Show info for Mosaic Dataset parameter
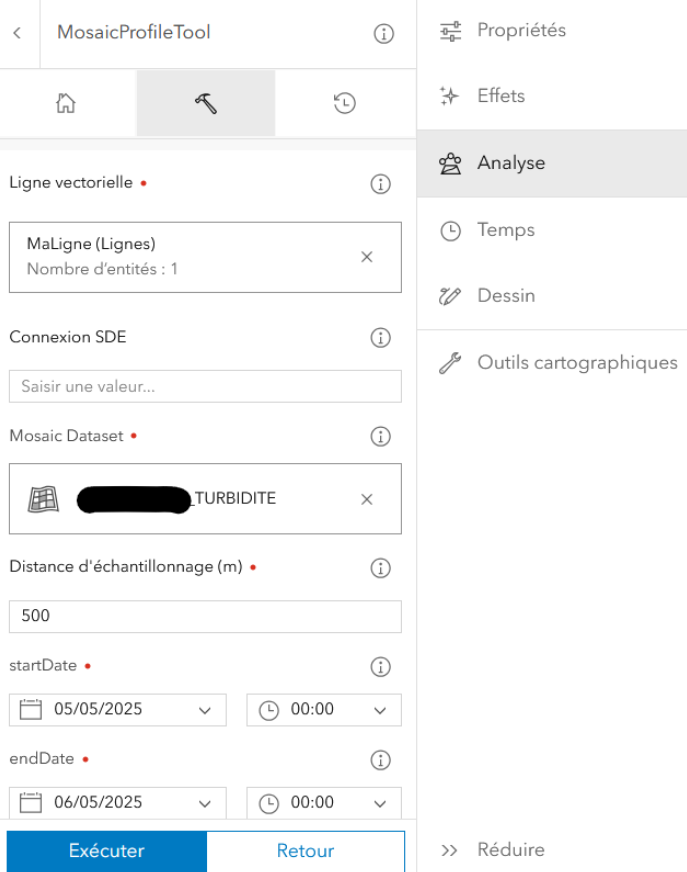Screen dimensions: 687x872 pyautogui.click(x=380, y=436)
